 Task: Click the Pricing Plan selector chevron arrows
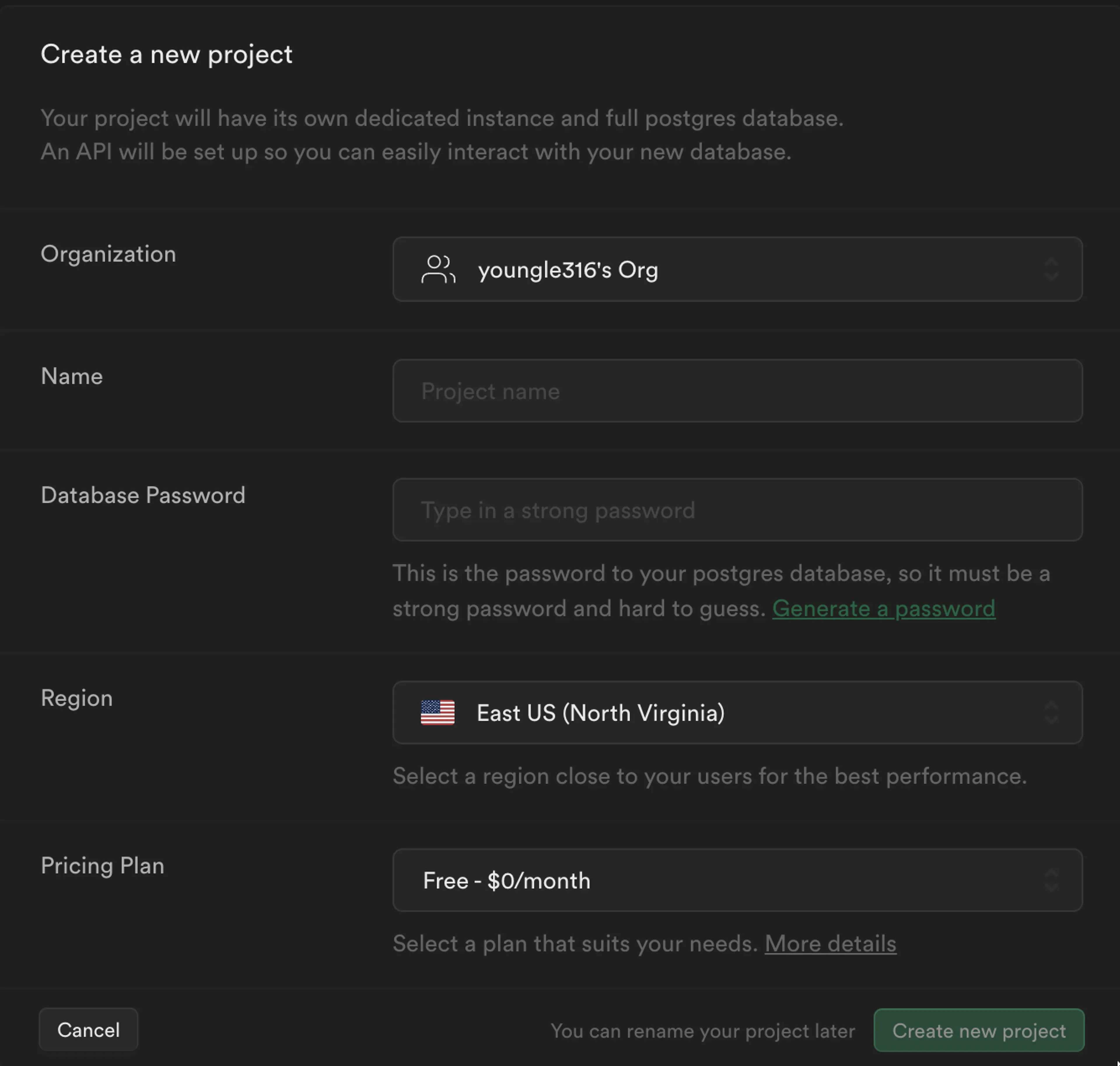1051,880
